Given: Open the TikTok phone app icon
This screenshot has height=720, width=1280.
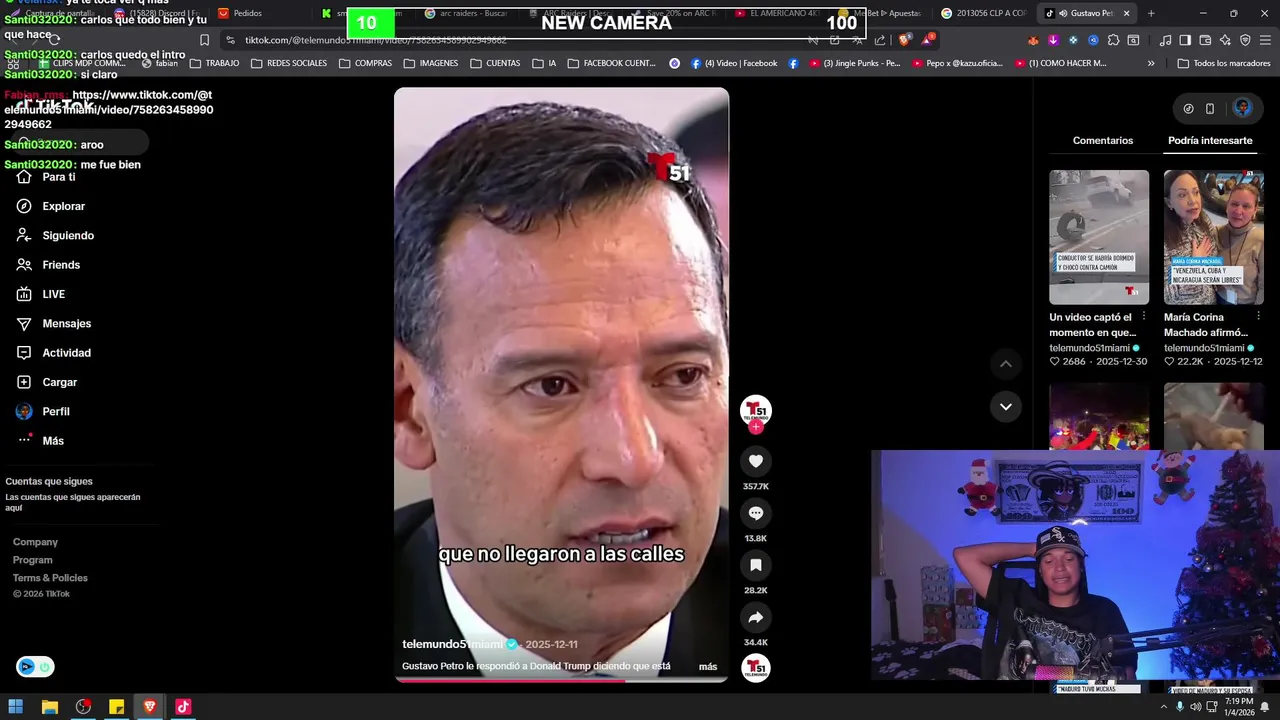Looking at the screenshot, I should coord(1210,108).
